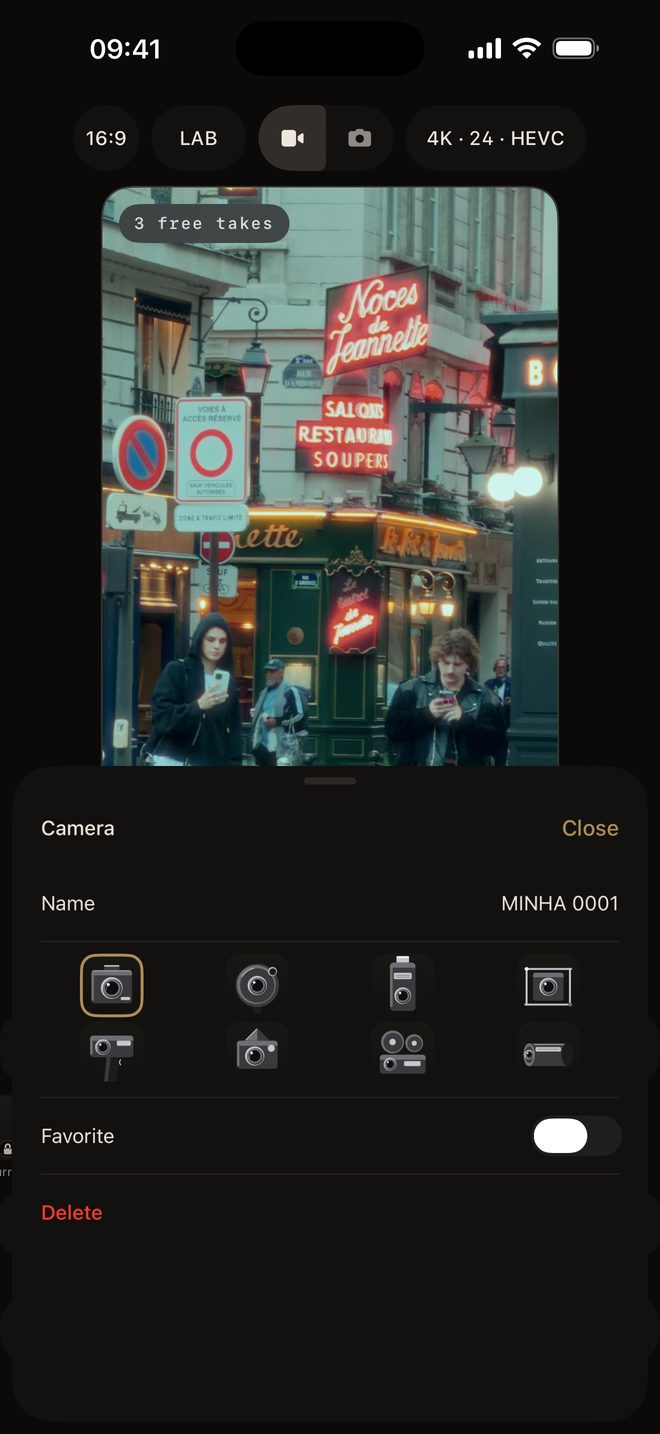This screenshot has width=660, height=1434.
Task: Choose the round webcam-style camera icon
Action: pos(257,985)
